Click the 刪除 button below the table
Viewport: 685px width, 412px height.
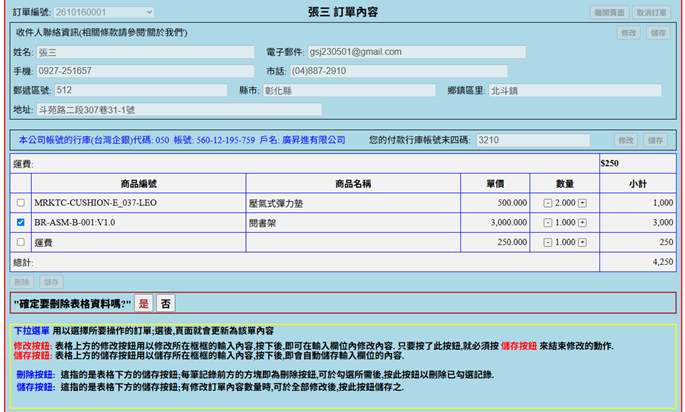(21, 282)
